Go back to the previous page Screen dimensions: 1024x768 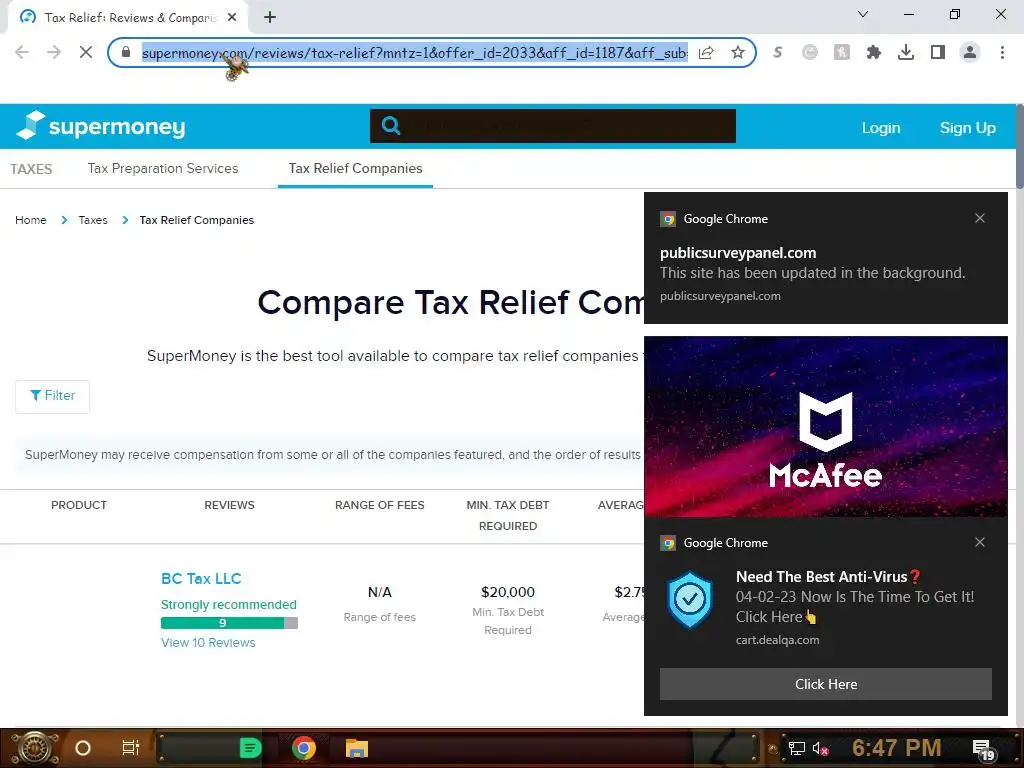click(x=22, y=52)
